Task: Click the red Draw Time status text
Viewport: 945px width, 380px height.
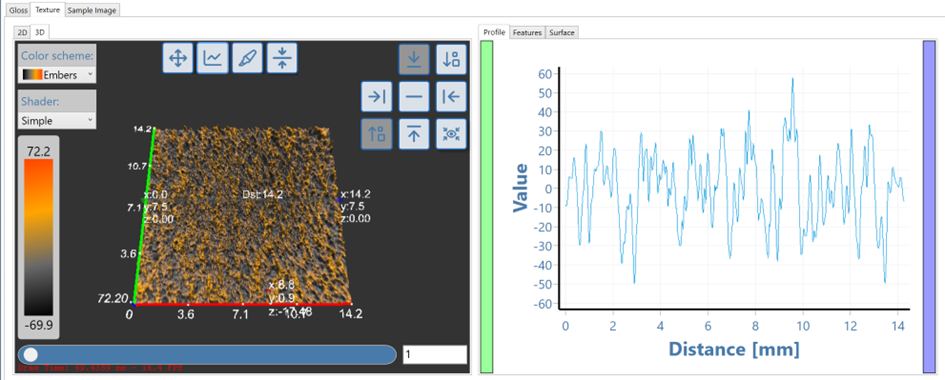Action: (x=101, y=367)
